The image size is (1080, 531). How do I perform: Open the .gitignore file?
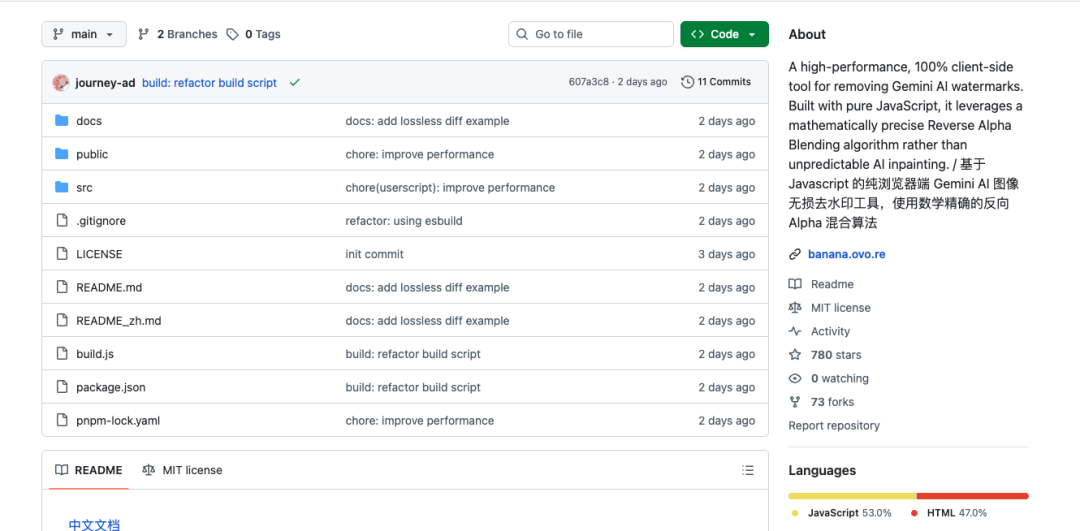pyautogui.click(x=101, y=221)
